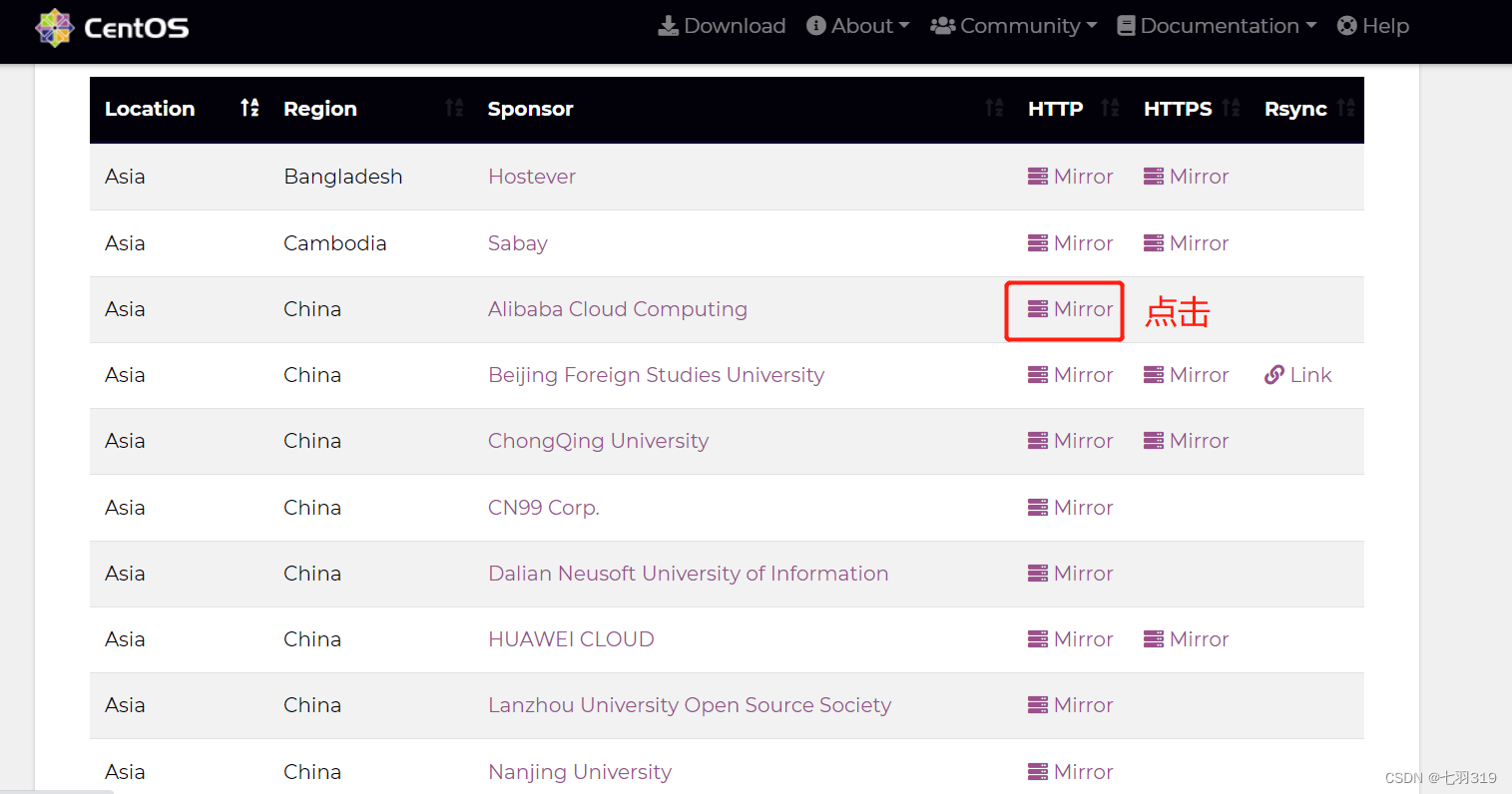Open HUAWEI CLOUD sponsor link
The height and width of the screenshot is (794, 1512).
pos(571,639)
